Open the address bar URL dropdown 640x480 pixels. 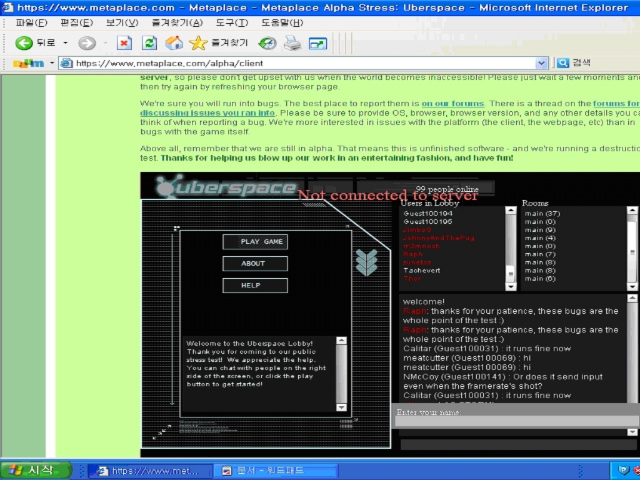(541, 63)
